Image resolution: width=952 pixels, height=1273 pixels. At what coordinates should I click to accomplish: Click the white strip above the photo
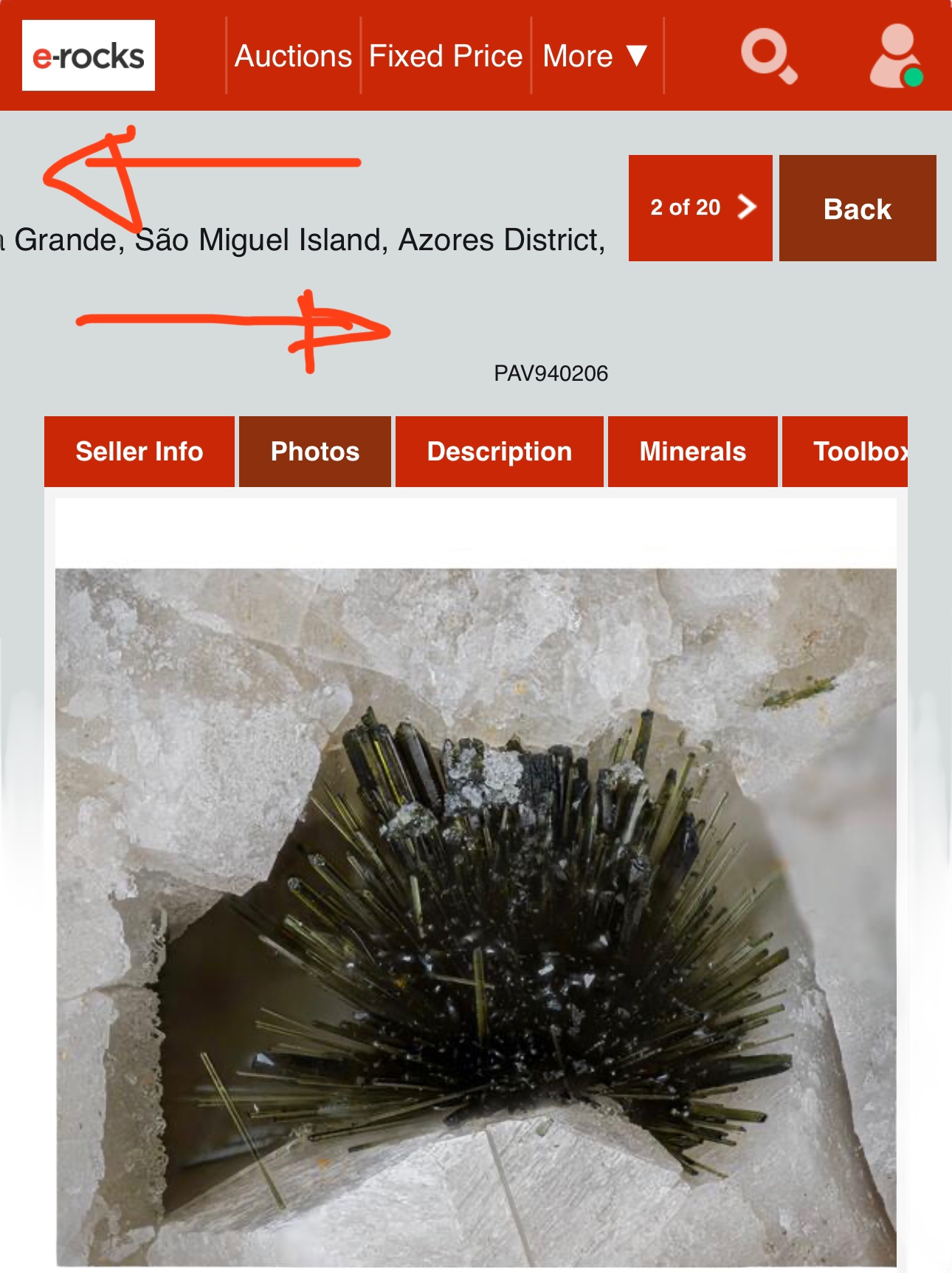476,533
